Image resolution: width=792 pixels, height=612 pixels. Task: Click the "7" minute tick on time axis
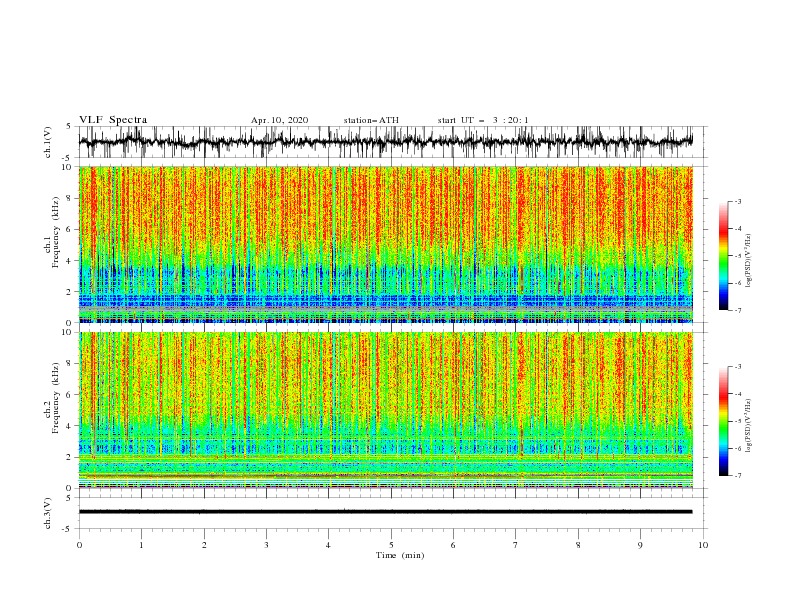[x=516, y=545]
